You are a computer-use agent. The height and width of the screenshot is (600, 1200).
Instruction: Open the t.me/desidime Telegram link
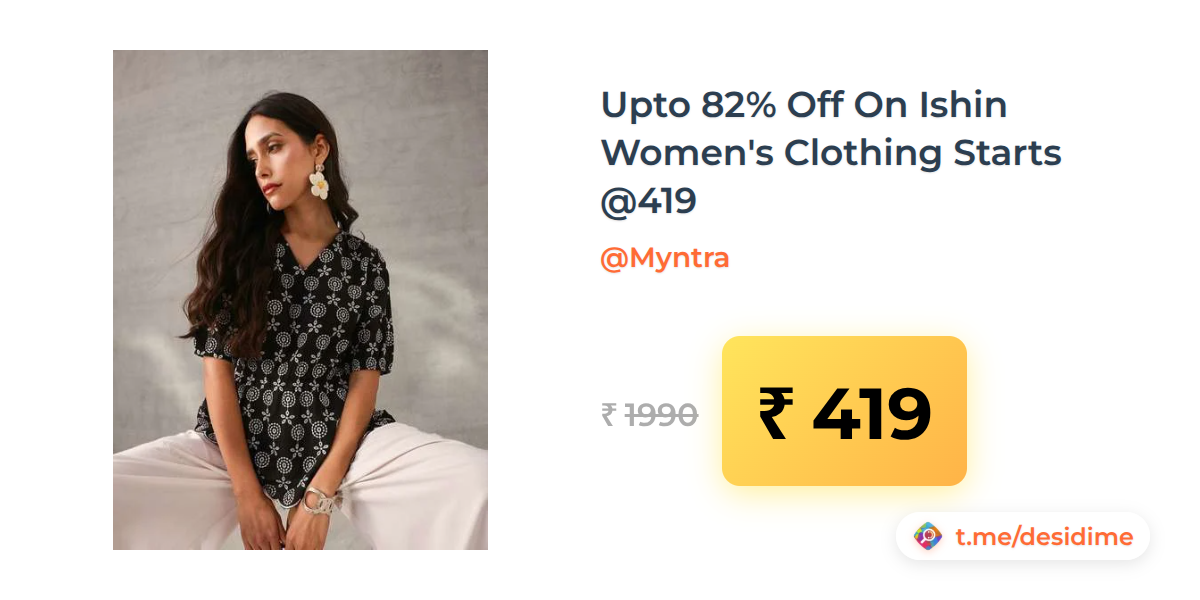1043,537
